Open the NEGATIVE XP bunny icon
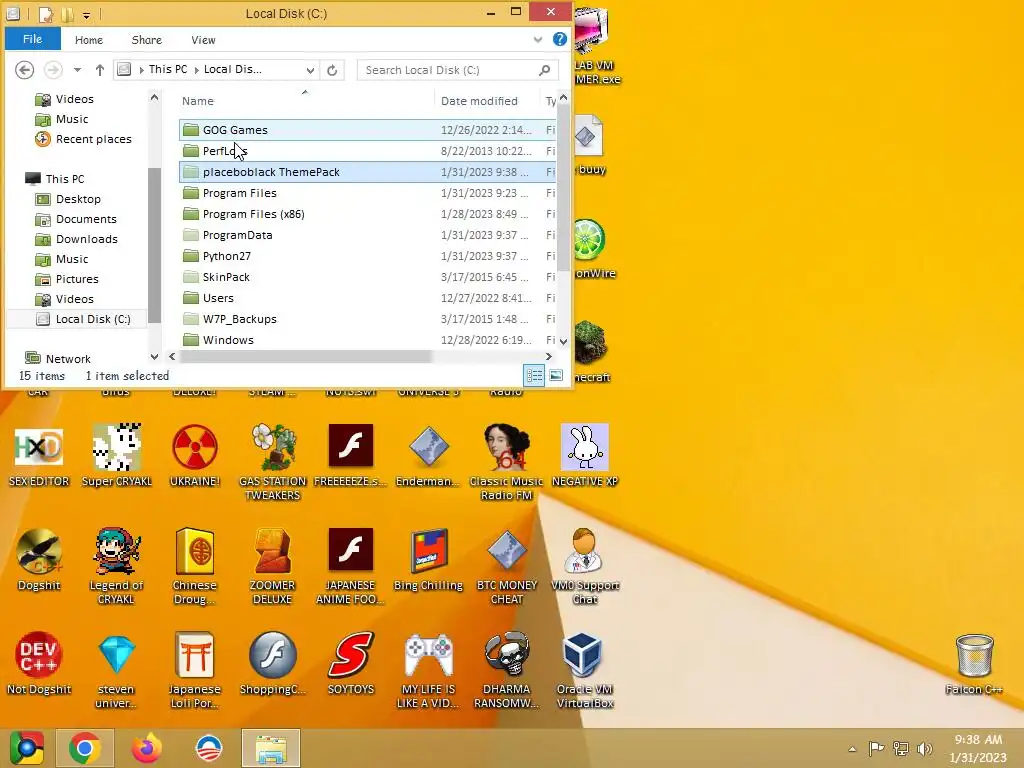Viewport: 1024px width, 768px height. pos(584,447)
